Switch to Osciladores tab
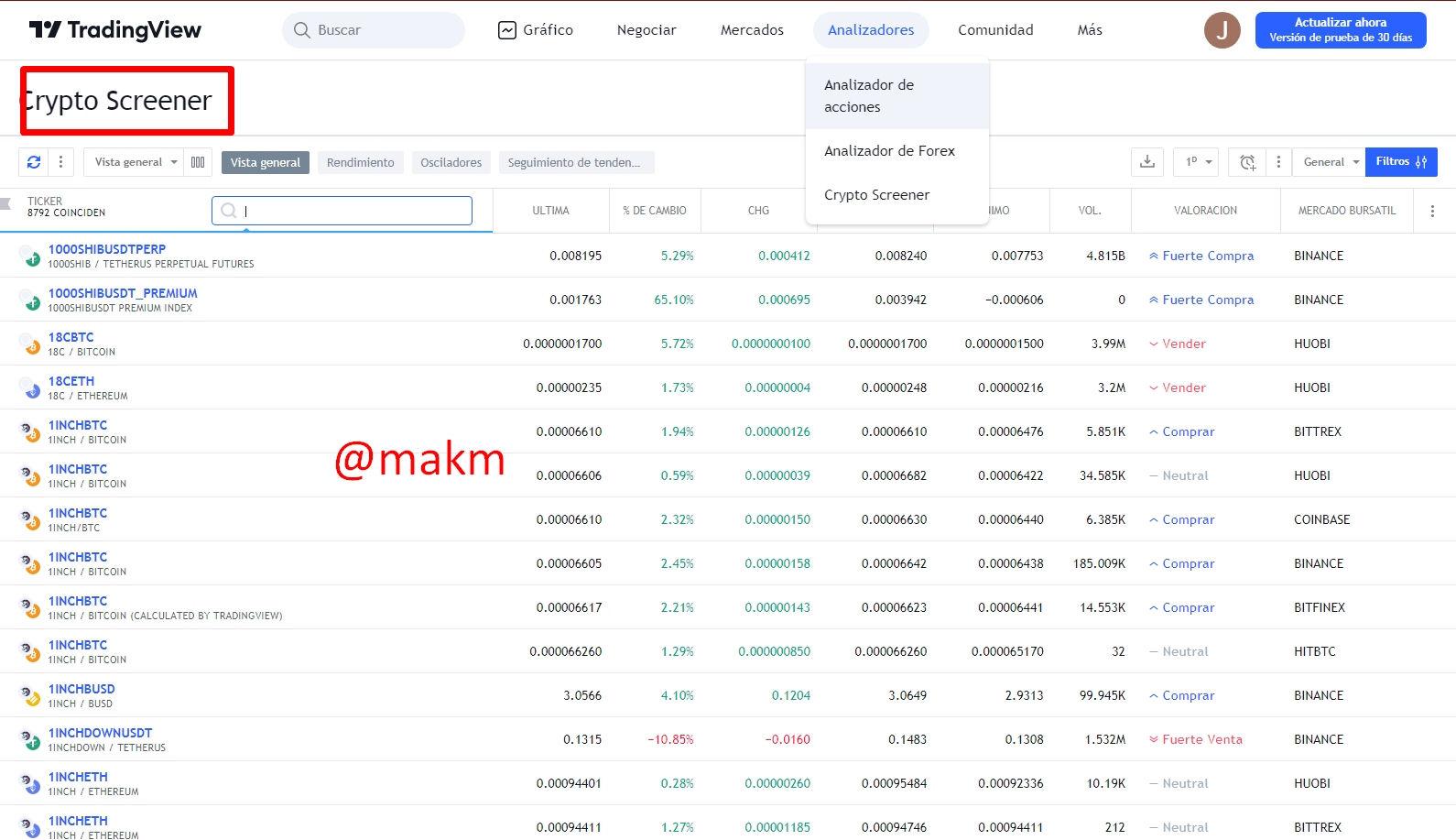This screenshot has height=840, width=1456. coord(451,162)
